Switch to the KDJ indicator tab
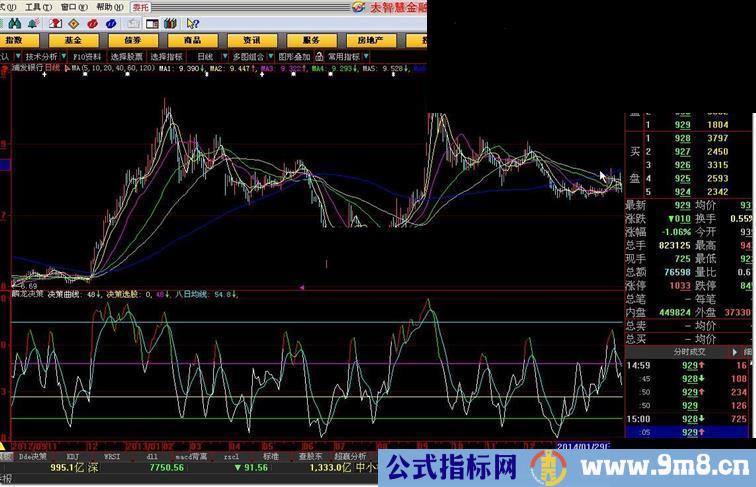 coord(72,456)
